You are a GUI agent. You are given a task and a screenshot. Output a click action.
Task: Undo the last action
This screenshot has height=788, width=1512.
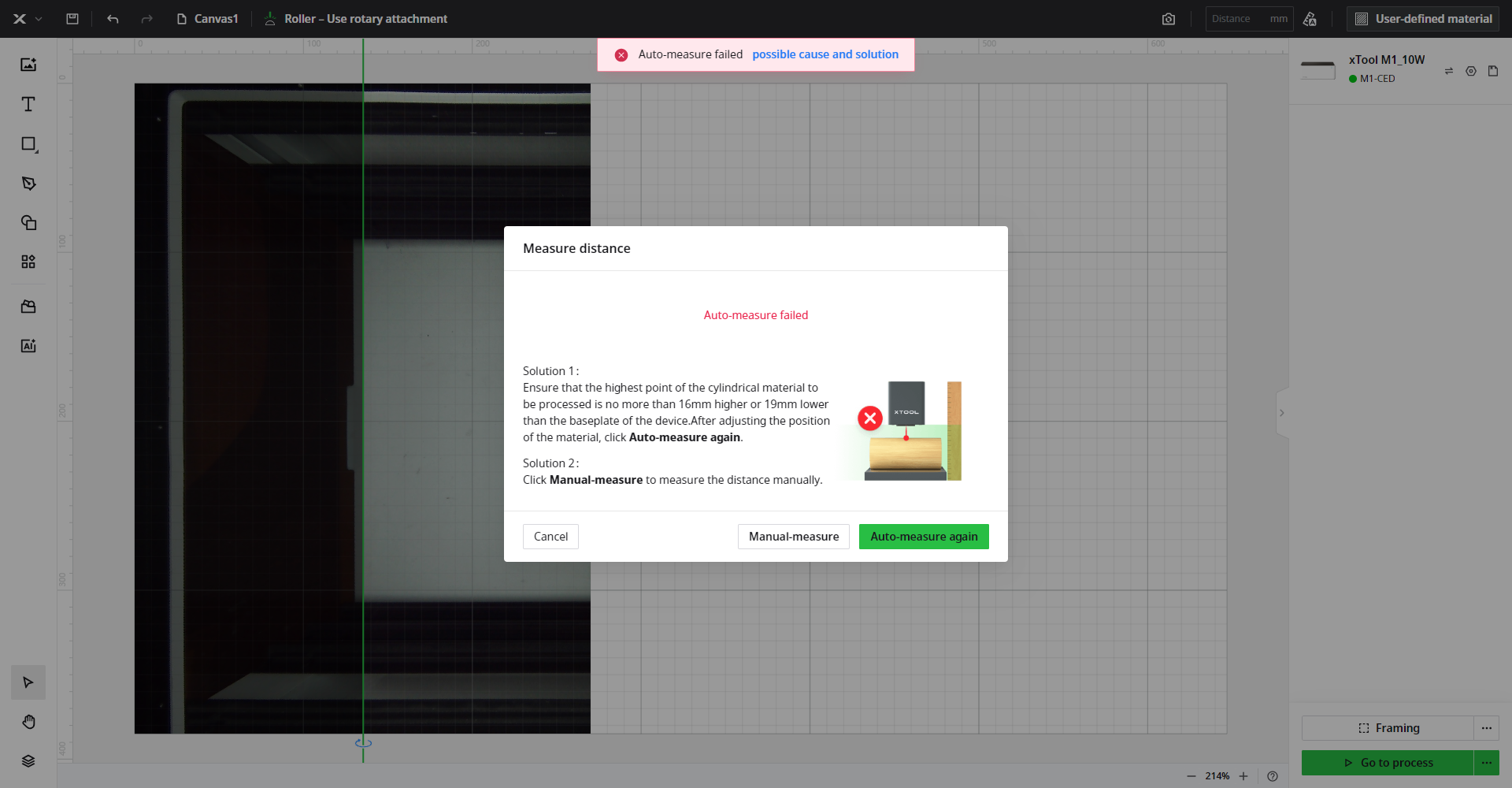pos(113,19)
